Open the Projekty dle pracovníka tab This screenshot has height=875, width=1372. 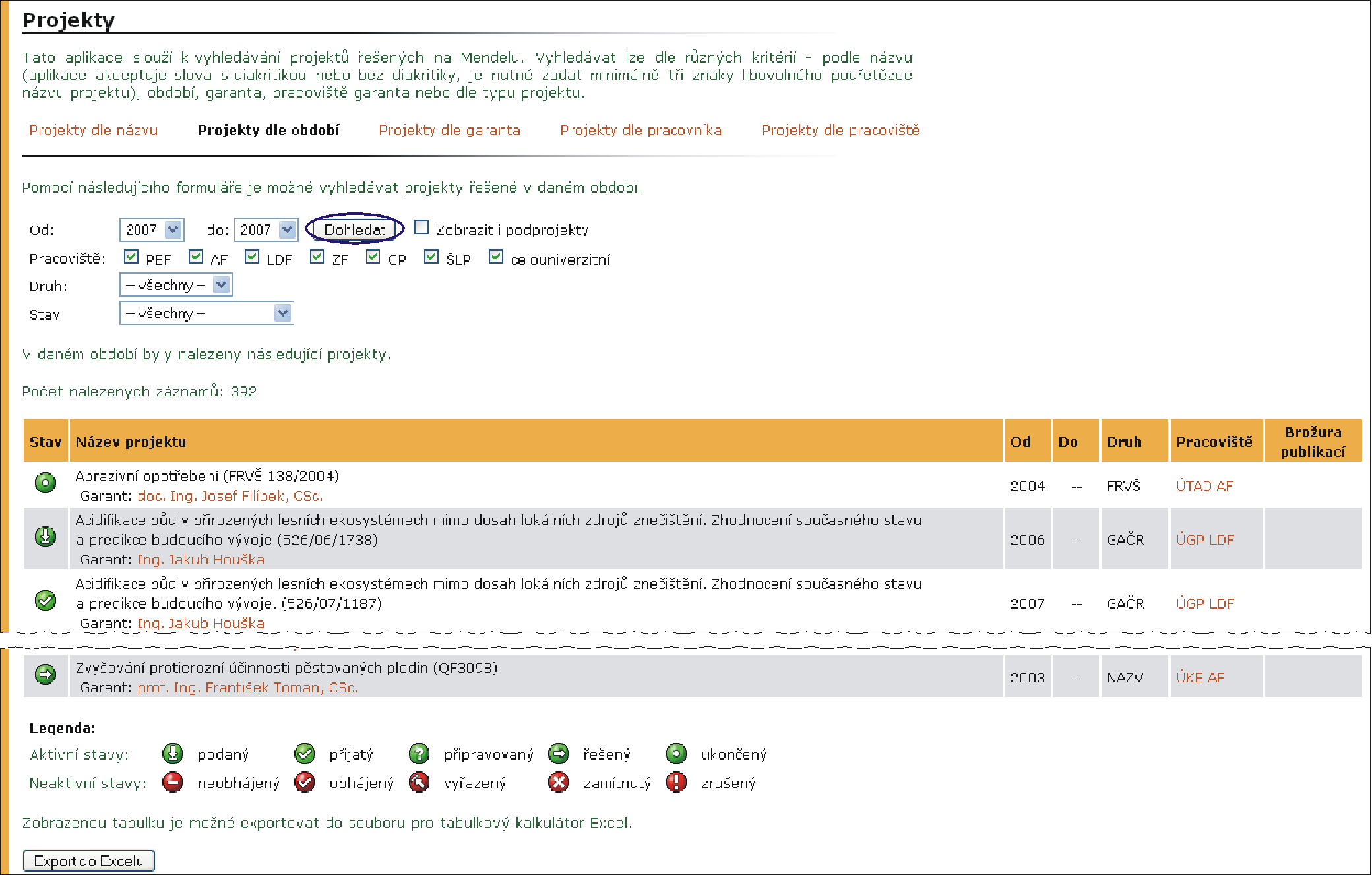click(x=641, y=130)
